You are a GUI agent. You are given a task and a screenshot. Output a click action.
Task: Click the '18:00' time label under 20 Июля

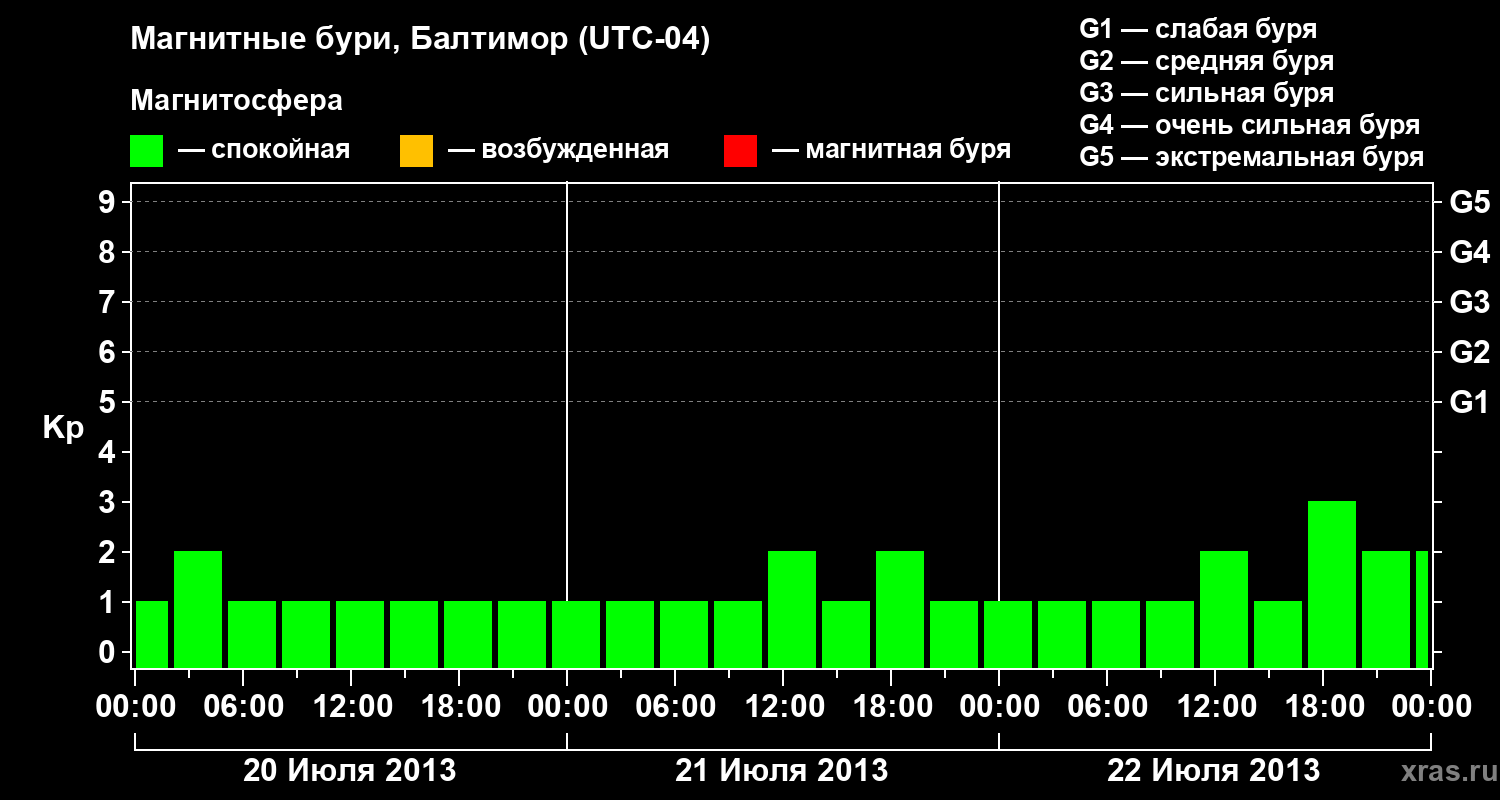click(461, 707)
